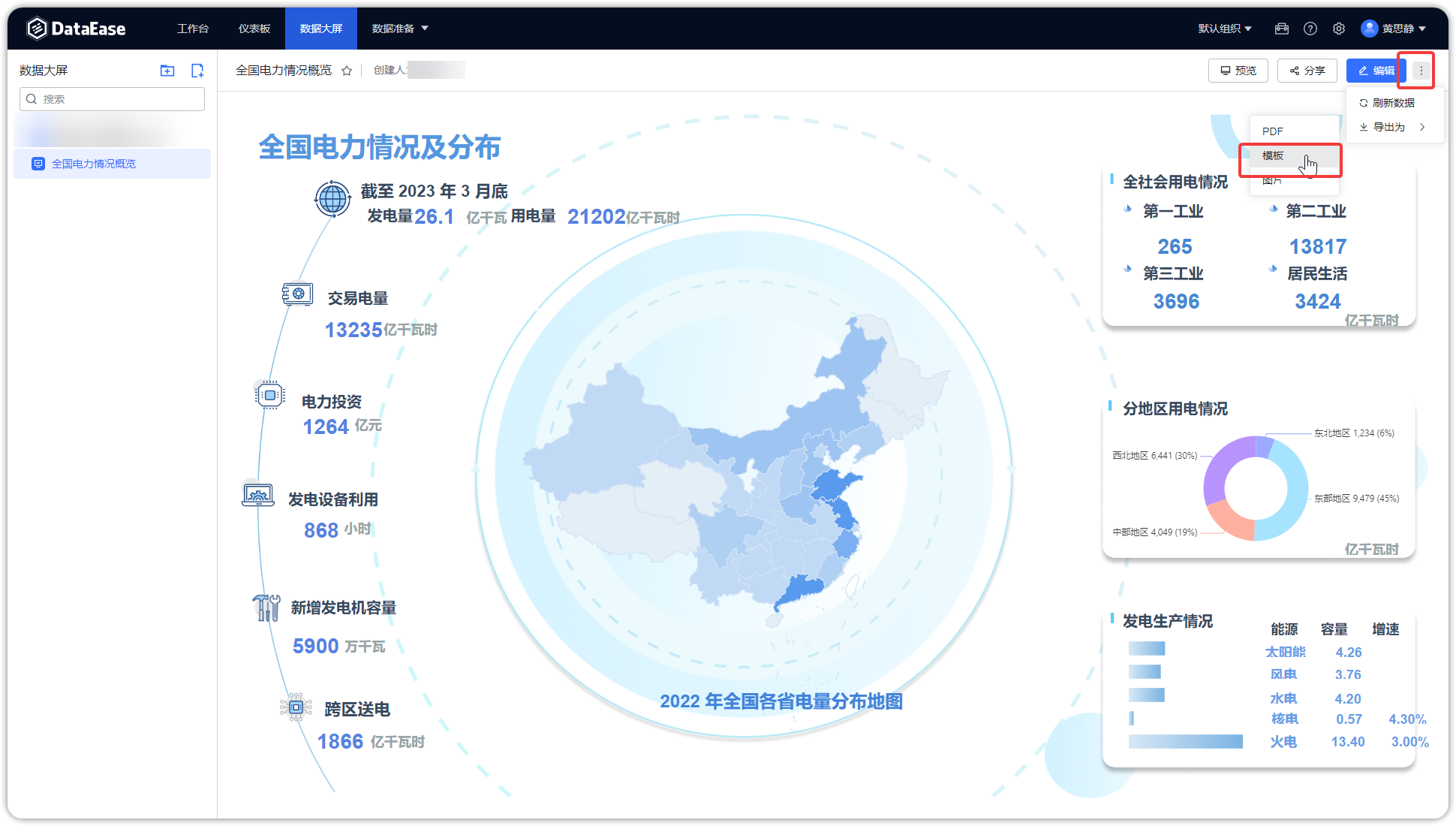Click the 火电 progress bar

[1185, 742]
